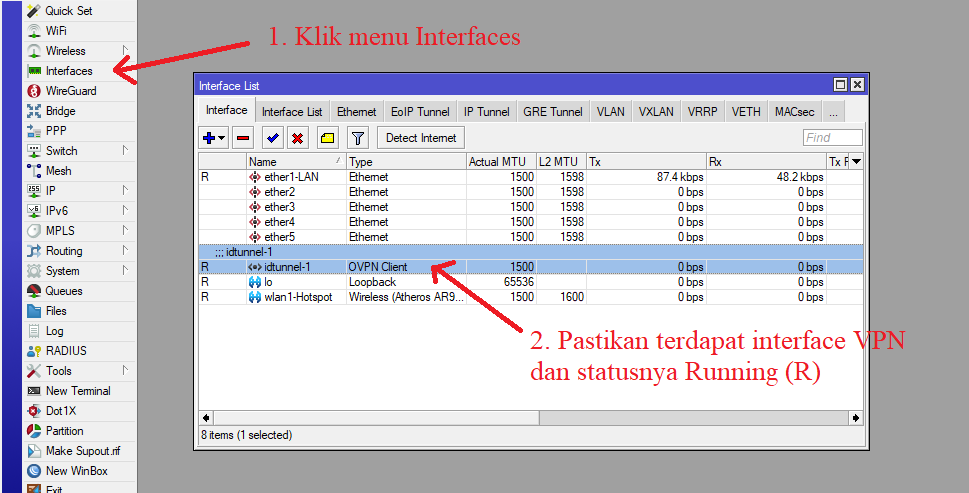Viewport: 969px width, 493px height.
Task: Show more tabs via ellipsis tab
Action: (834, 112)
